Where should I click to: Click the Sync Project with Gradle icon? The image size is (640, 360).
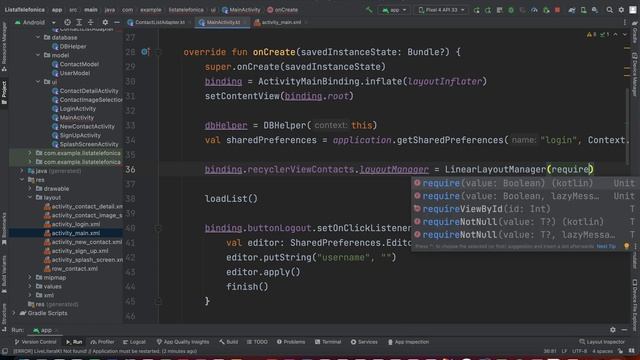[572, 10]
